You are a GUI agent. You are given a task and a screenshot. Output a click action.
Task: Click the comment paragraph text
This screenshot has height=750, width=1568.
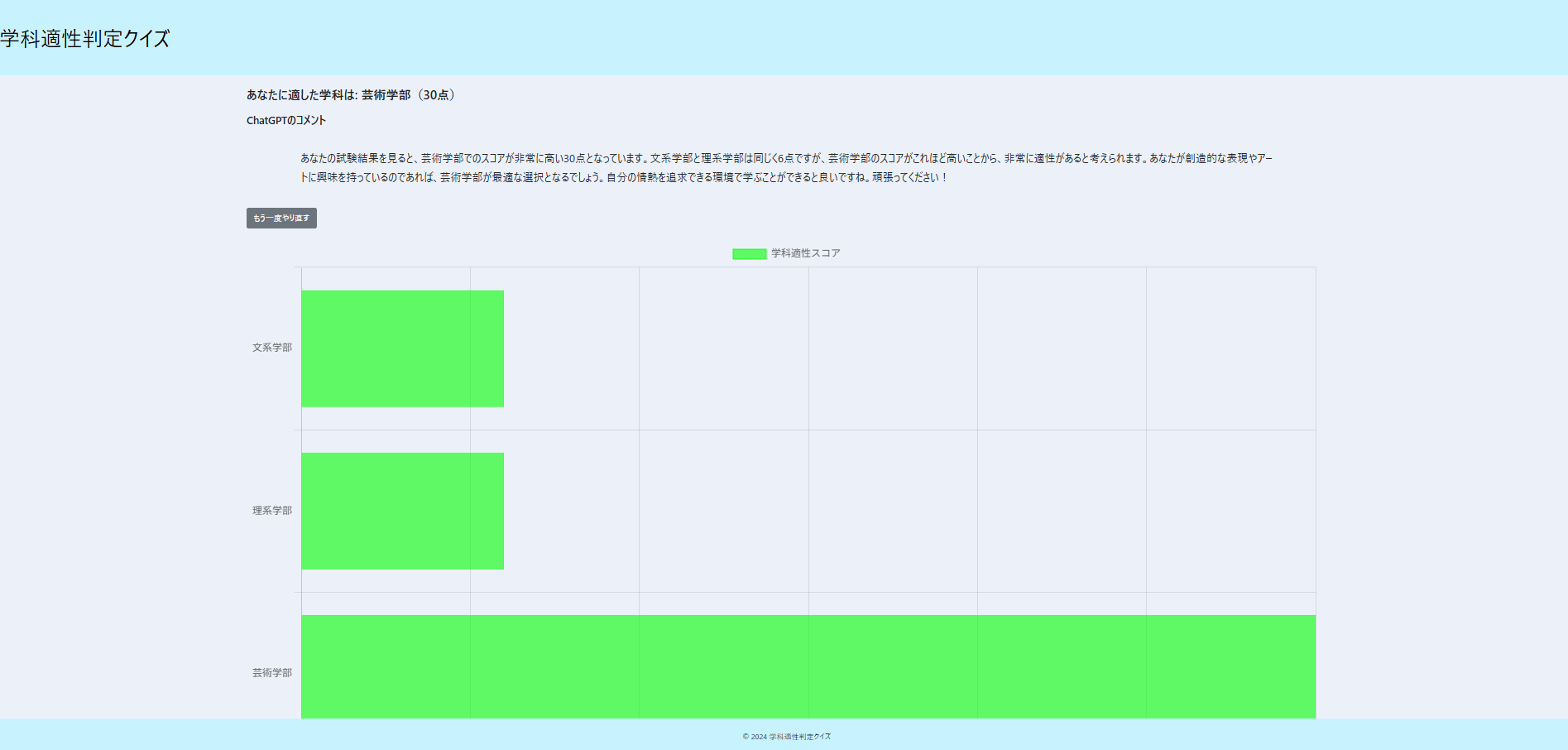(786, 166)
